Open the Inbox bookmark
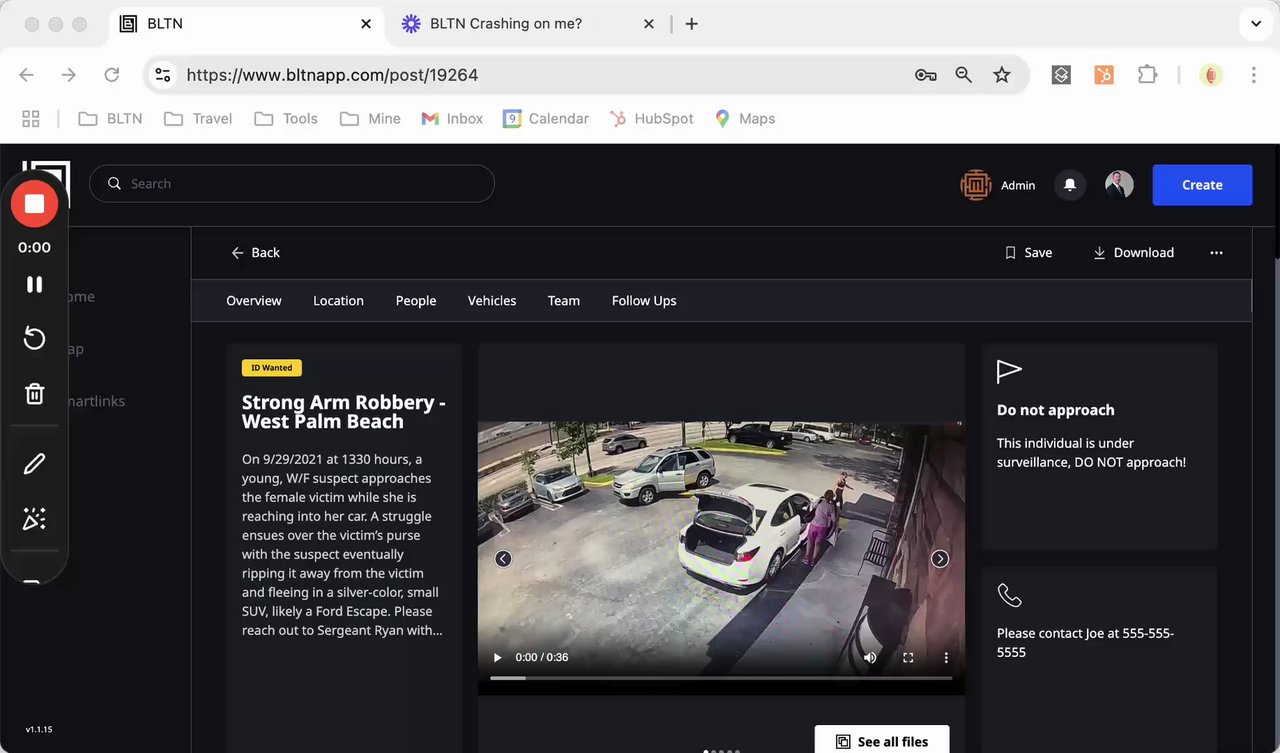The image size is (1280, 753). coord(452,119)
